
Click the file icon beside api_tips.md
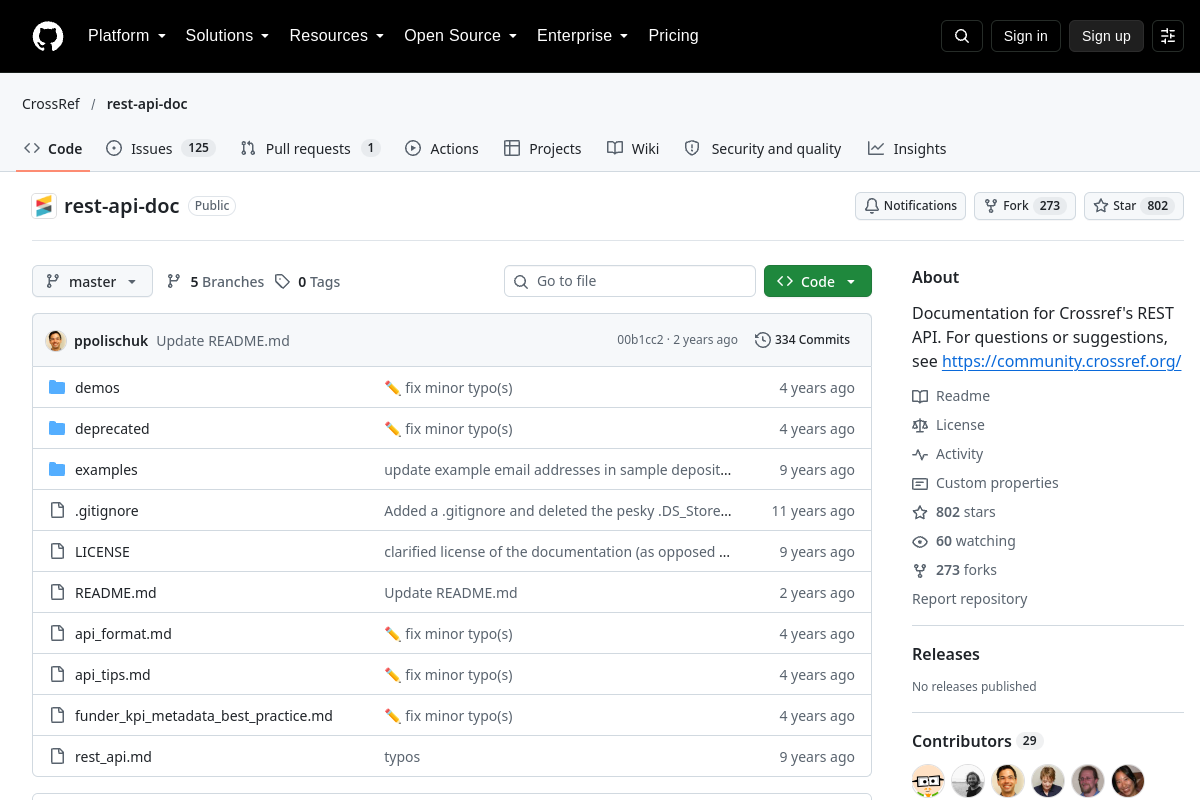57,674
